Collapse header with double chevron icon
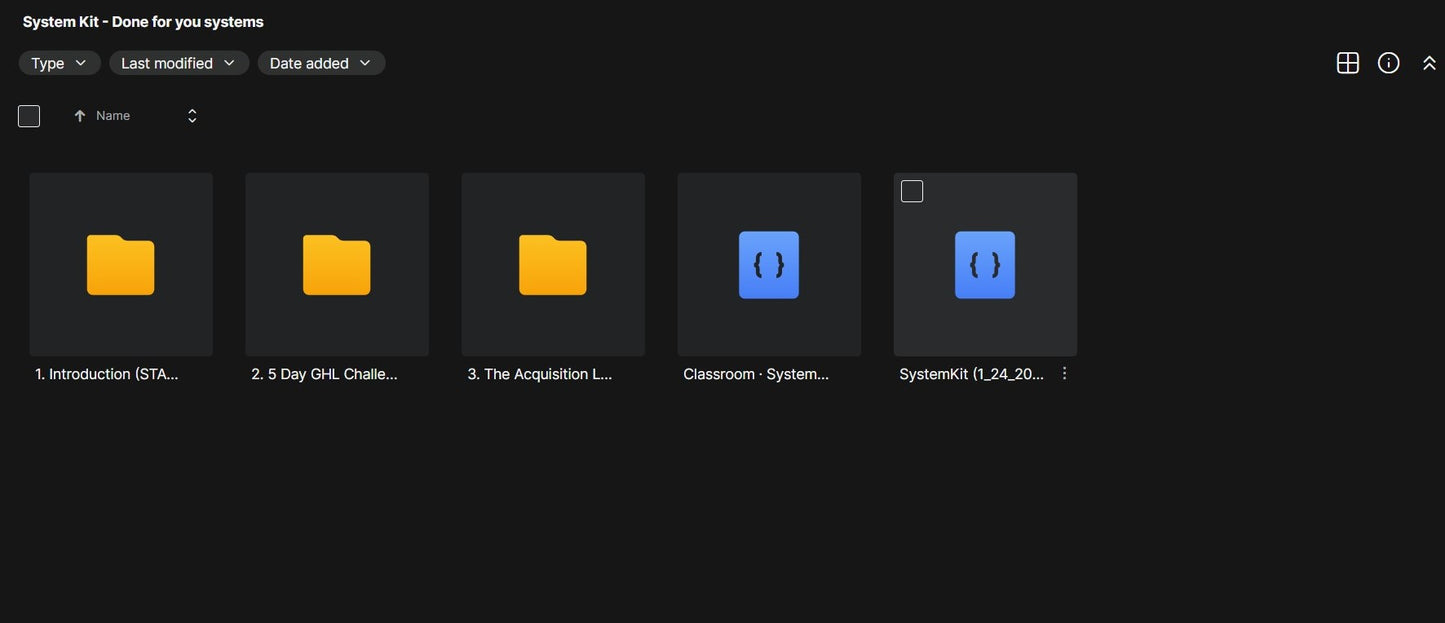This screenshot has width=1445, height=623. [1429, 63]
